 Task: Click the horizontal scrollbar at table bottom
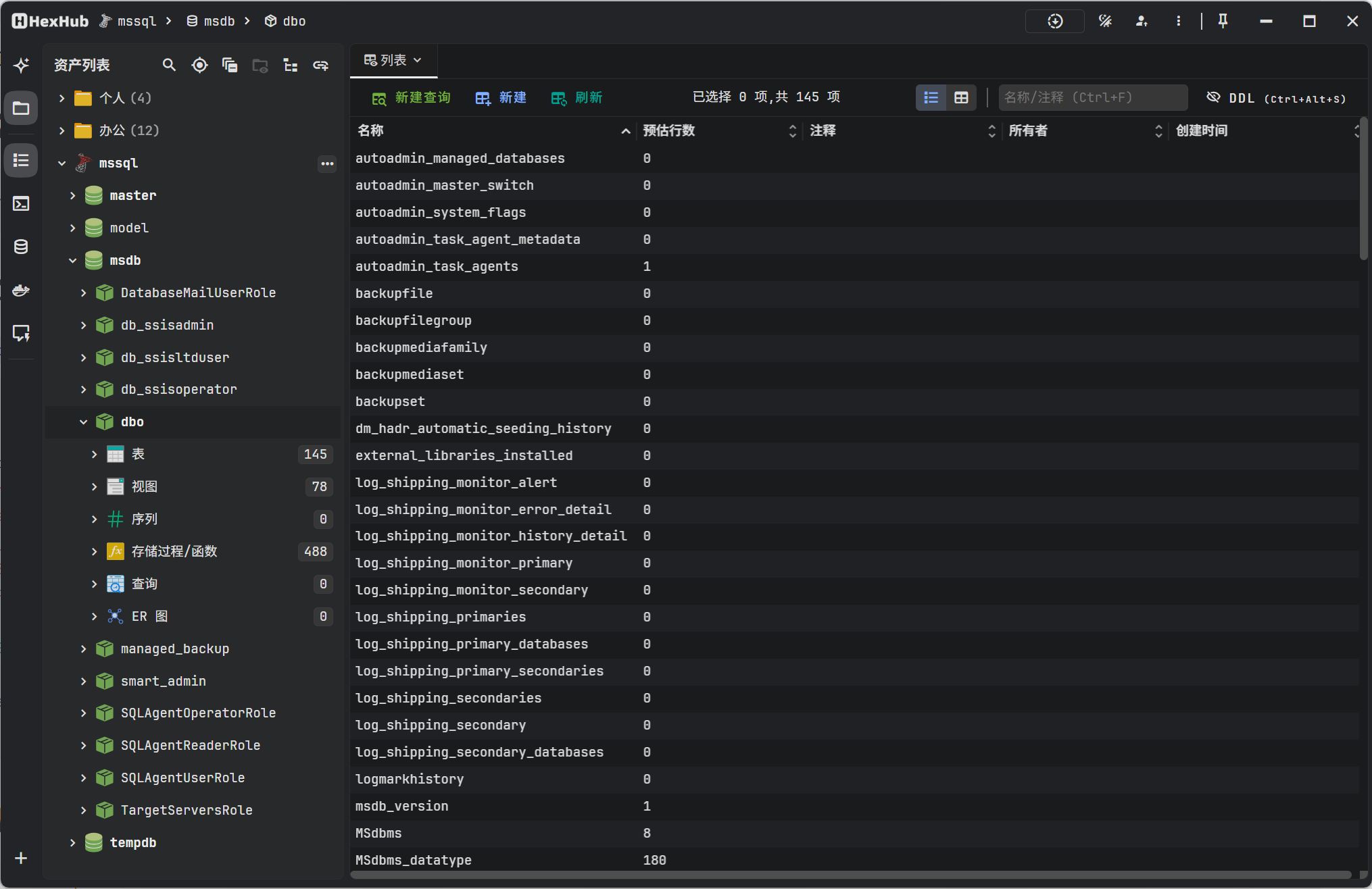tap(850, 875)
